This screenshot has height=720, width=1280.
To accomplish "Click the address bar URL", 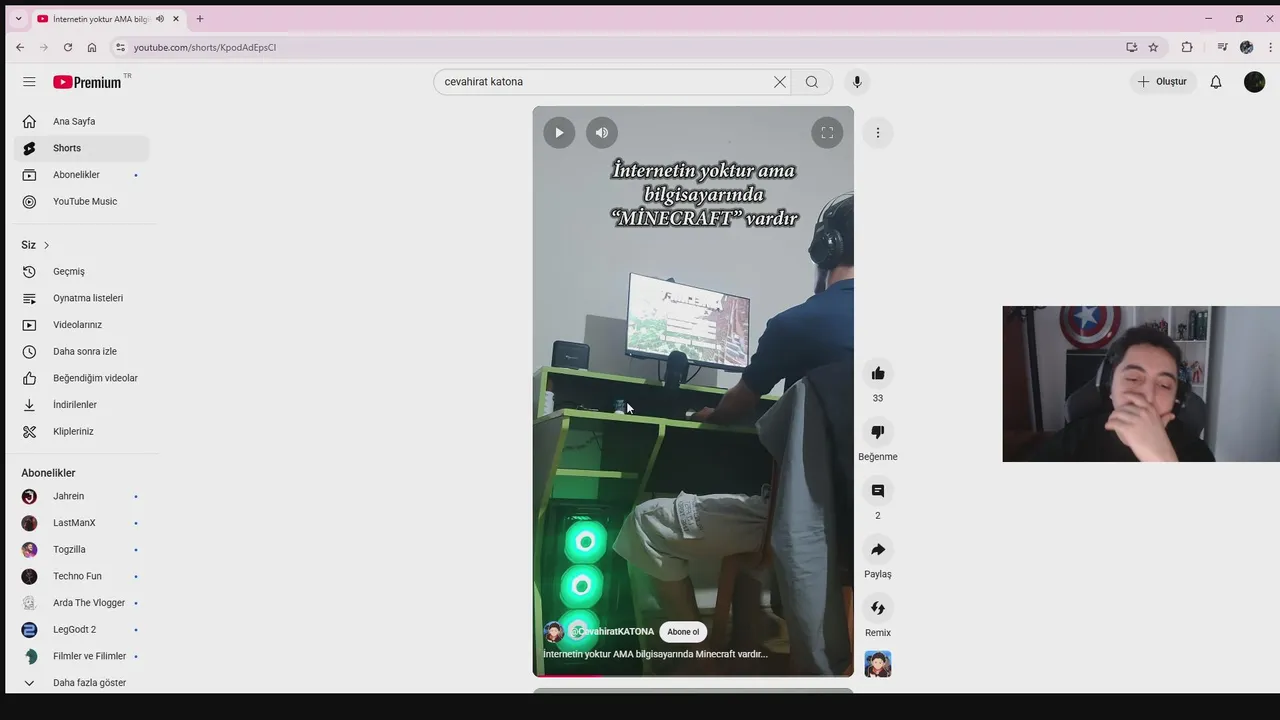I will [205, 47].
